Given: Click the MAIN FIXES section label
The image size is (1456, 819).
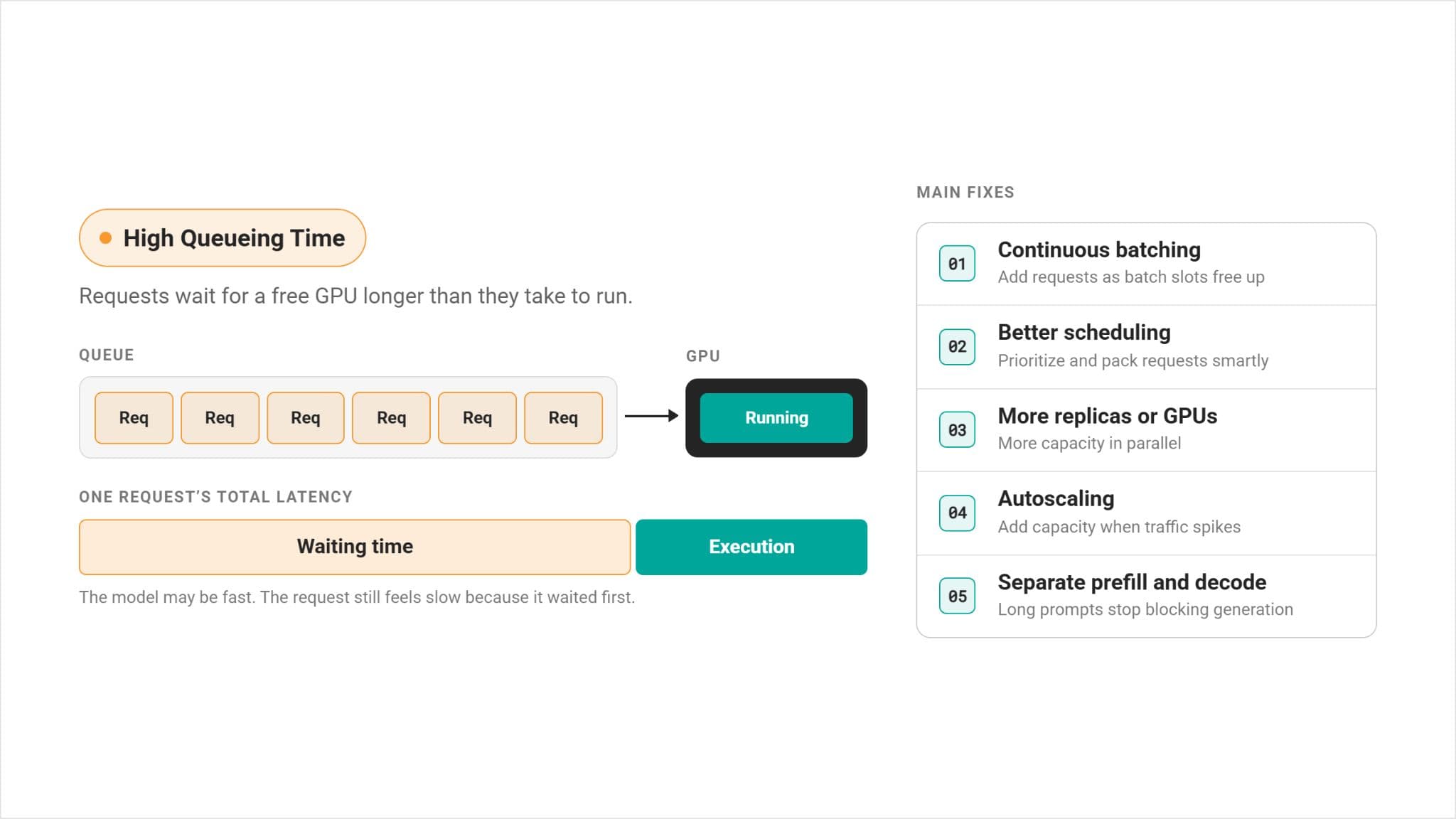Looking at the screenshot, I should [965, 193].
